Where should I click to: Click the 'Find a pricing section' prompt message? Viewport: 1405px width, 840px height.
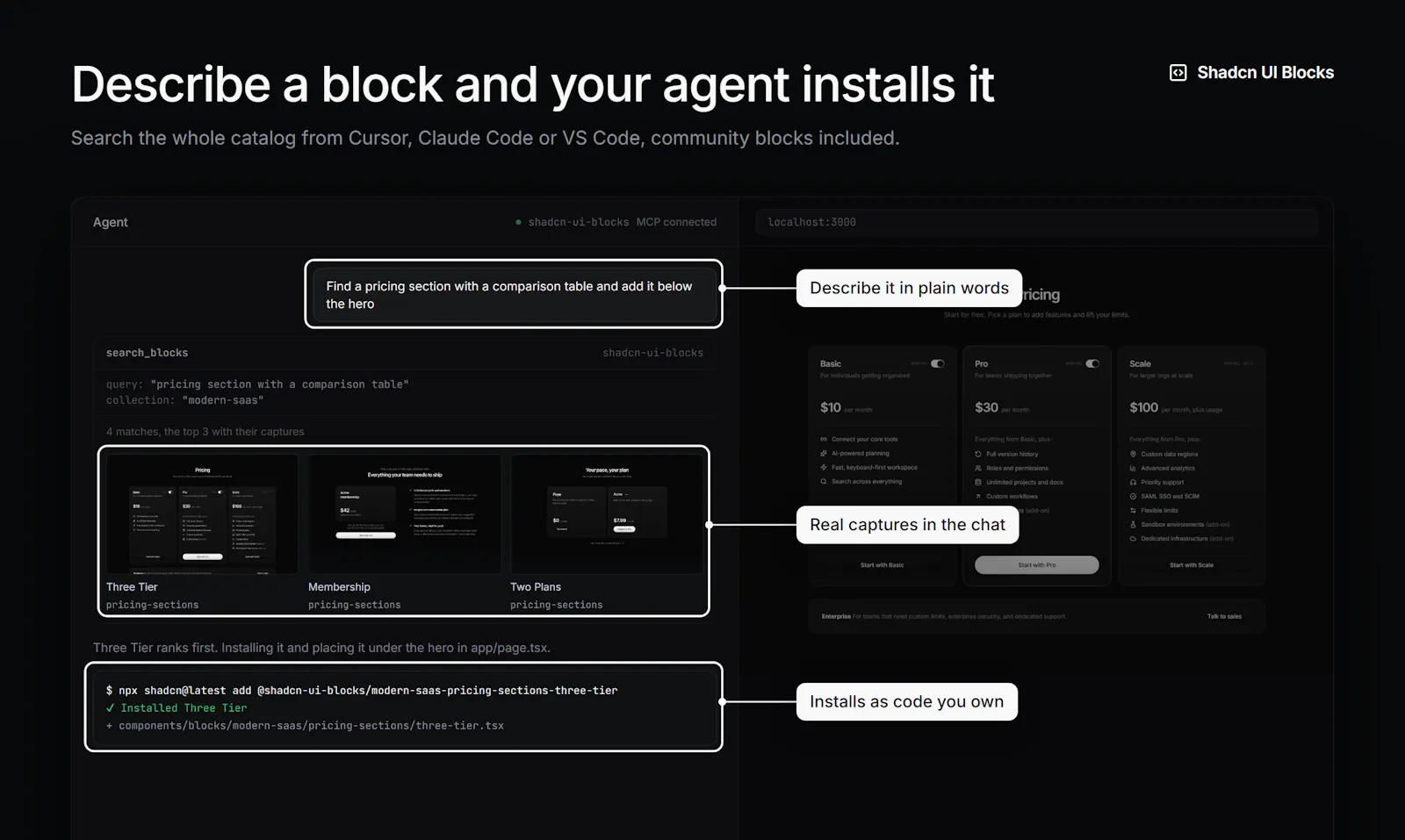pos(514,295)
